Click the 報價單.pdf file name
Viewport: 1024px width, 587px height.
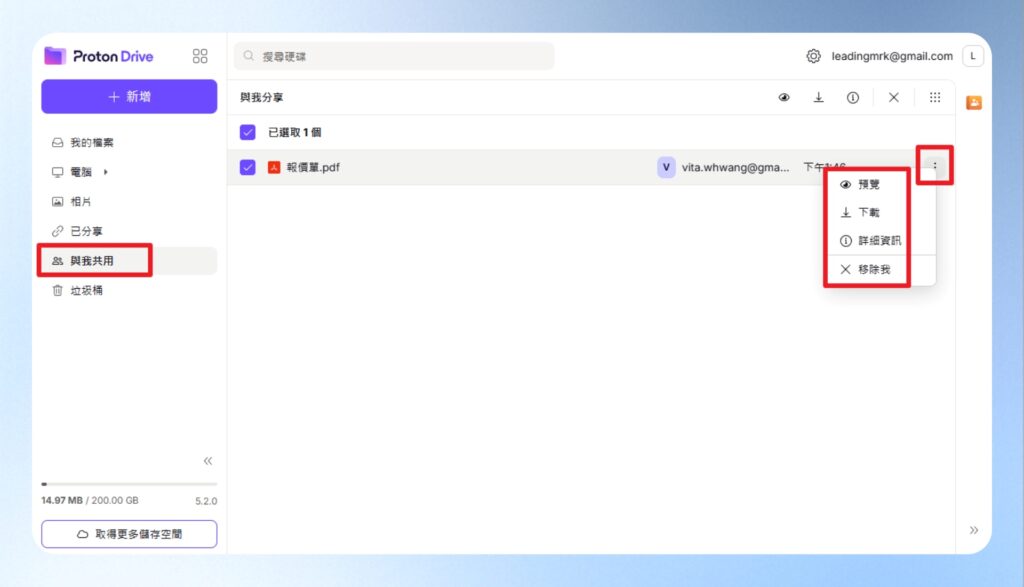[313, 167]
